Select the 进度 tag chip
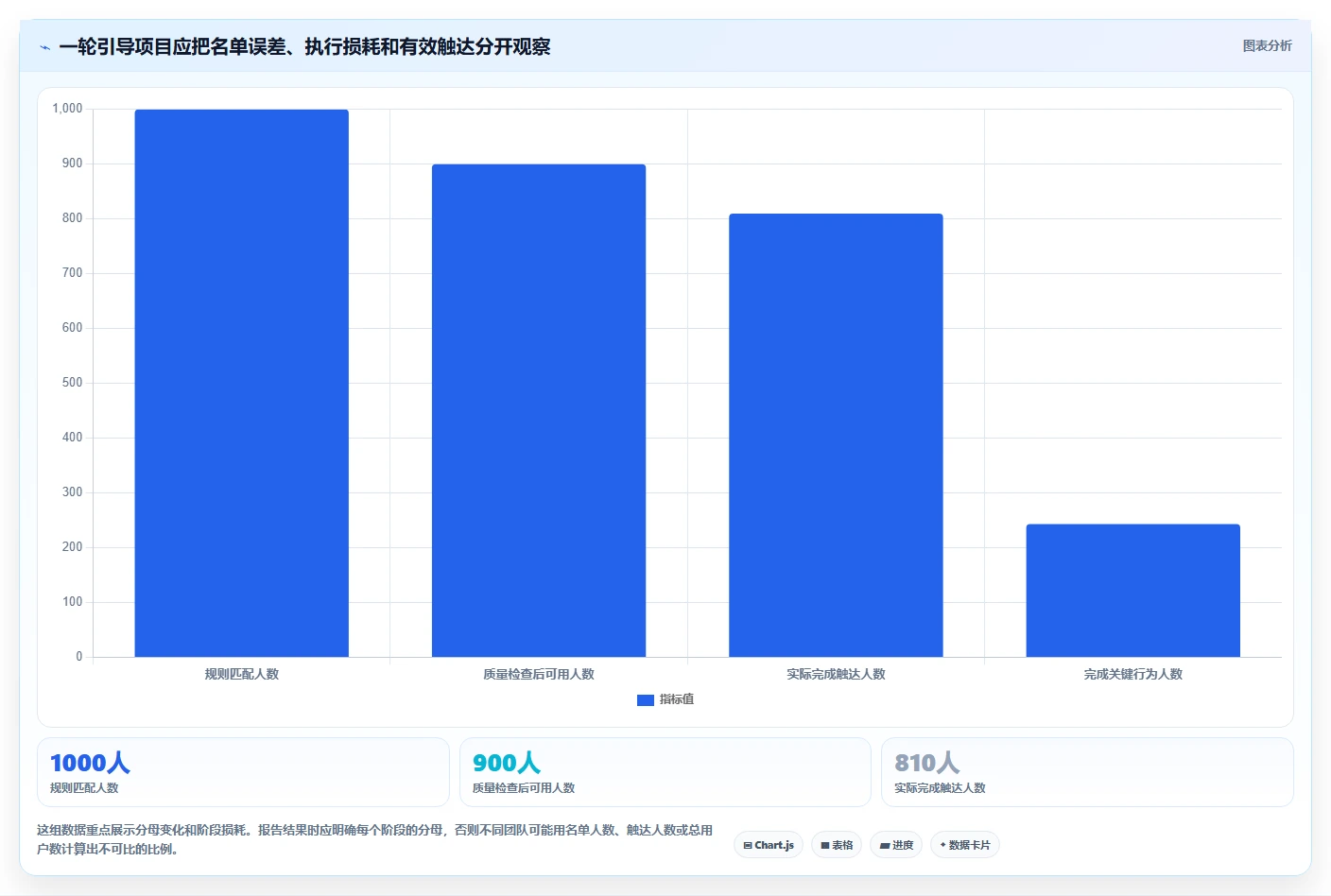Viewport: 1331px width, 896px height. tap(896, 845)
